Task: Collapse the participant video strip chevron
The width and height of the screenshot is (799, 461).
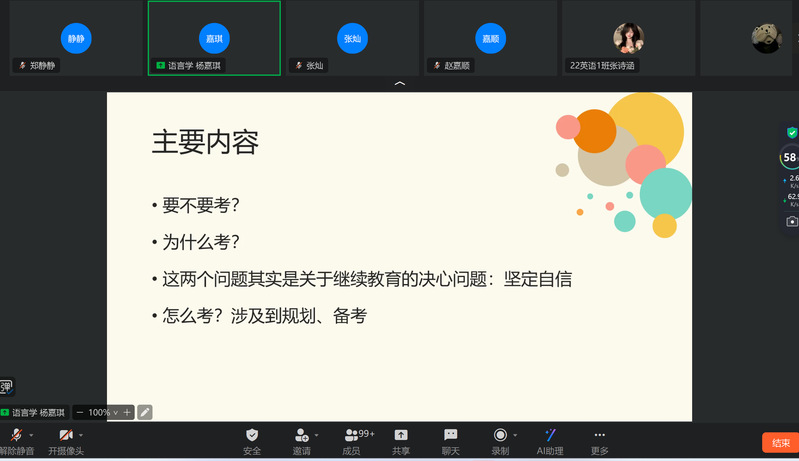Action: click(x=400, y=84)
